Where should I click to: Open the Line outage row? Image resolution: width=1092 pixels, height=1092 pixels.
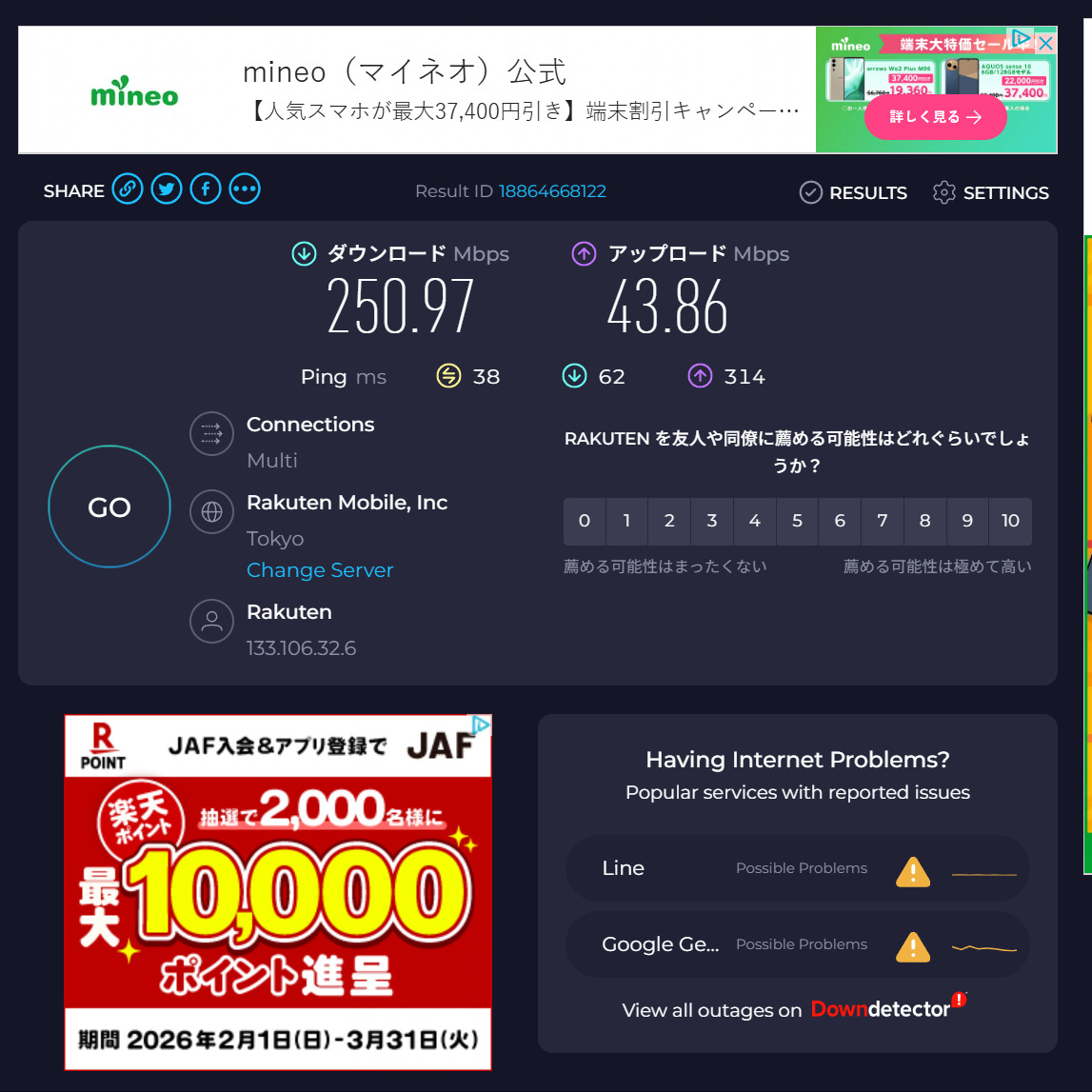coord(798,867)
